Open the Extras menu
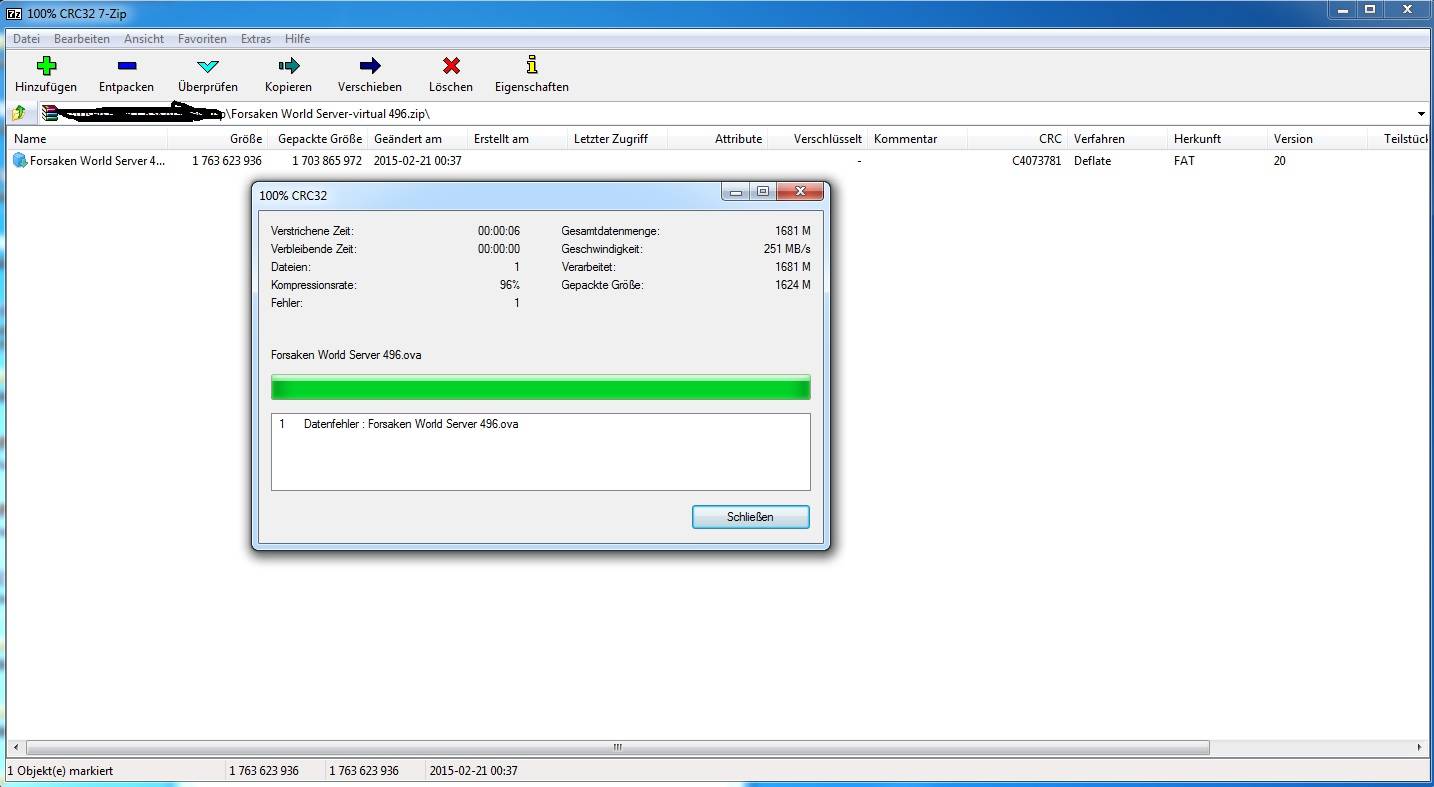This screenshot has height=787, width=1434. tap(256, 39)
